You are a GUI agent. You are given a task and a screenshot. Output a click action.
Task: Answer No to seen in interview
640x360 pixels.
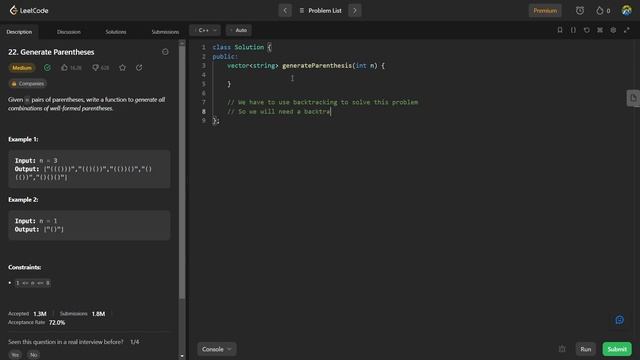tap(33, 355)
